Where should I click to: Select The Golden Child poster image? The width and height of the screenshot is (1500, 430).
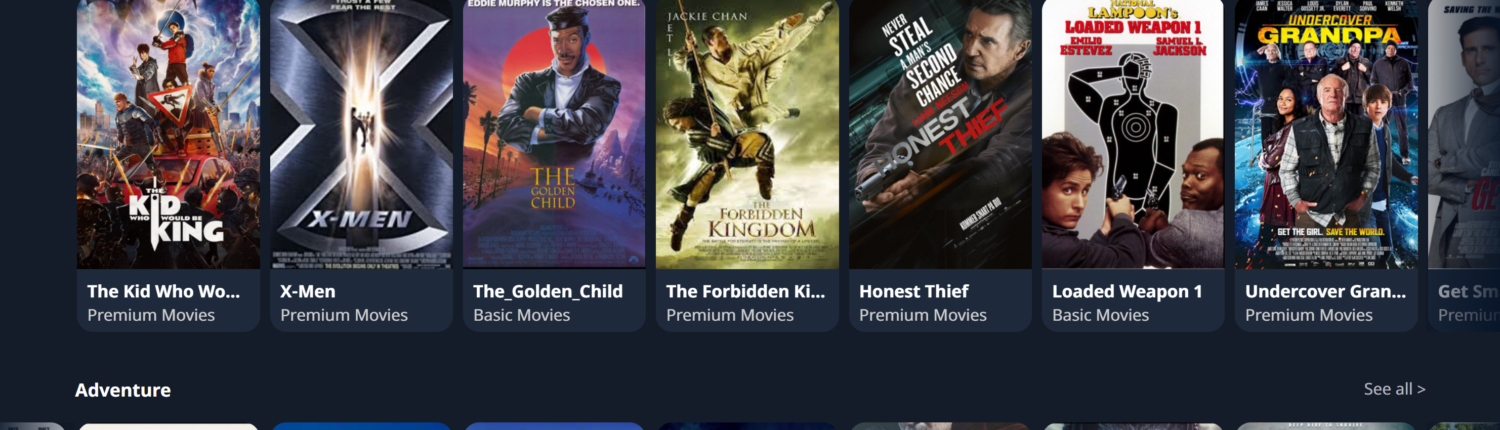(554, 134)
